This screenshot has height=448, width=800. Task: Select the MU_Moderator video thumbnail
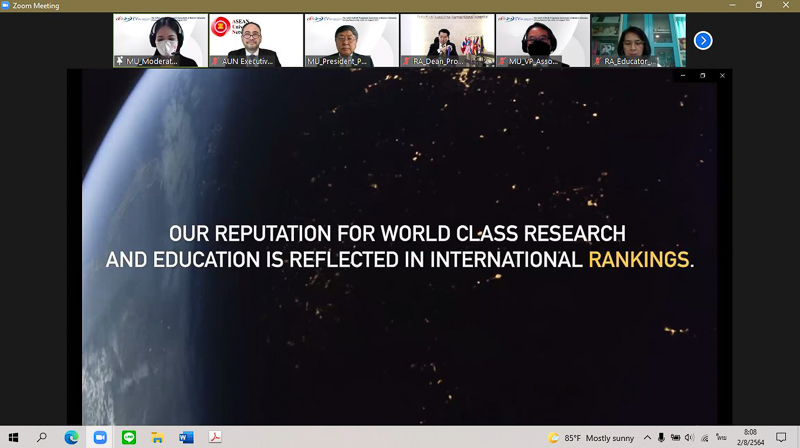pos(161,40)
